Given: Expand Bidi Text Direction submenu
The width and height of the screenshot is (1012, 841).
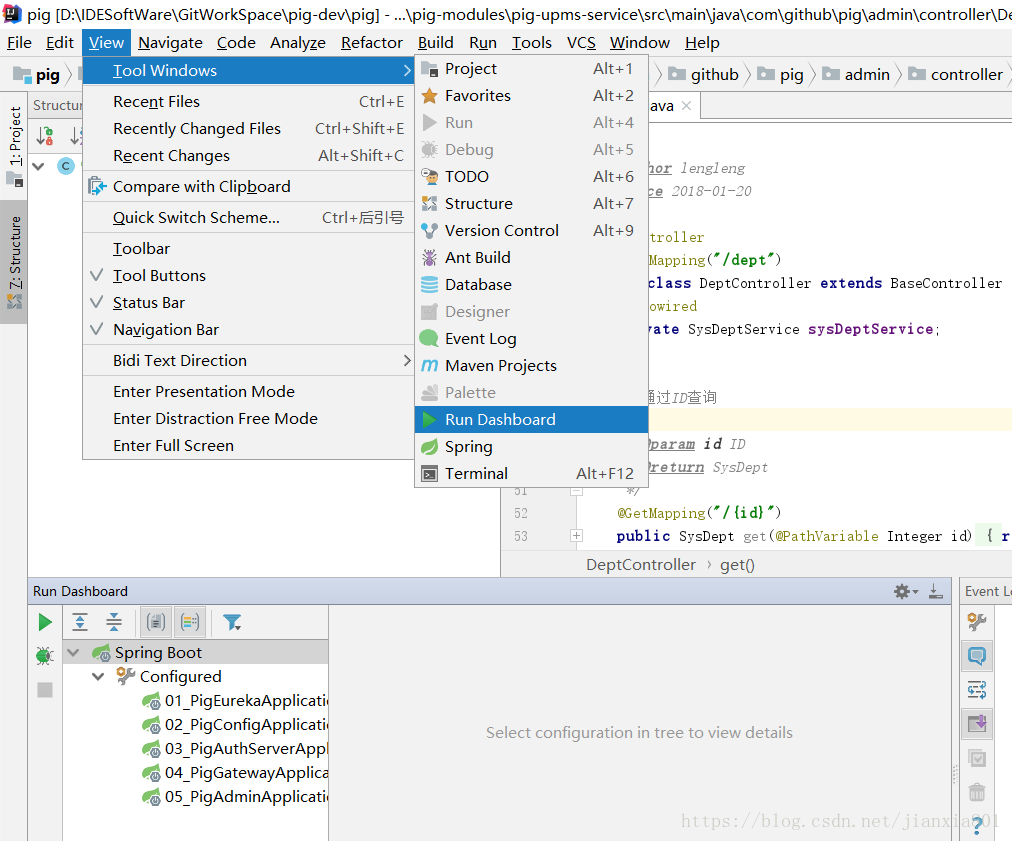Looking at the screenshot, I should tap(248, 361).
